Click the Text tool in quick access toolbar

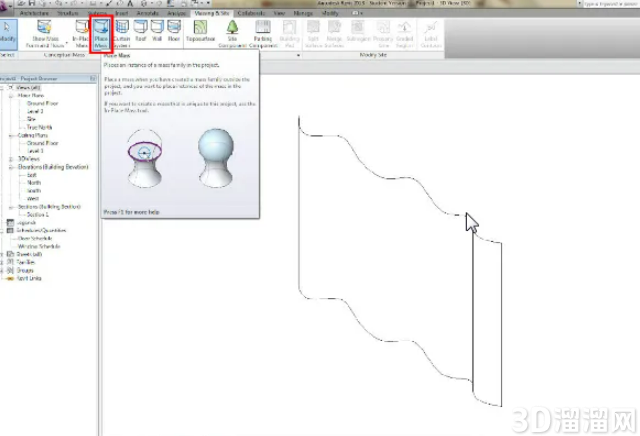coord(130,3)
